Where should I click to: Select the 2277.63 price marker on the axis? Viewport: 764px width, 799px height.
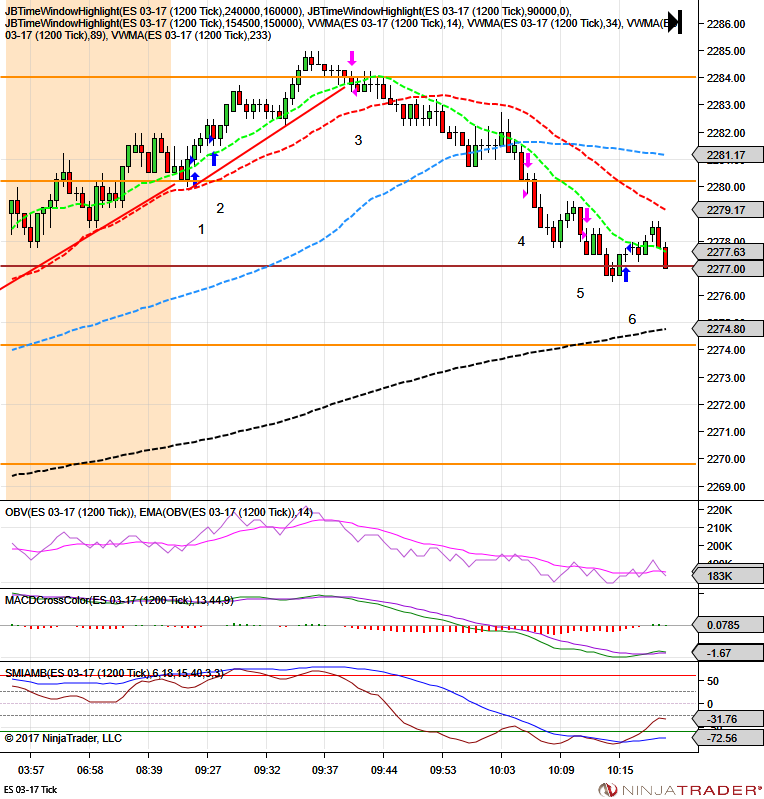pos(728,252)
